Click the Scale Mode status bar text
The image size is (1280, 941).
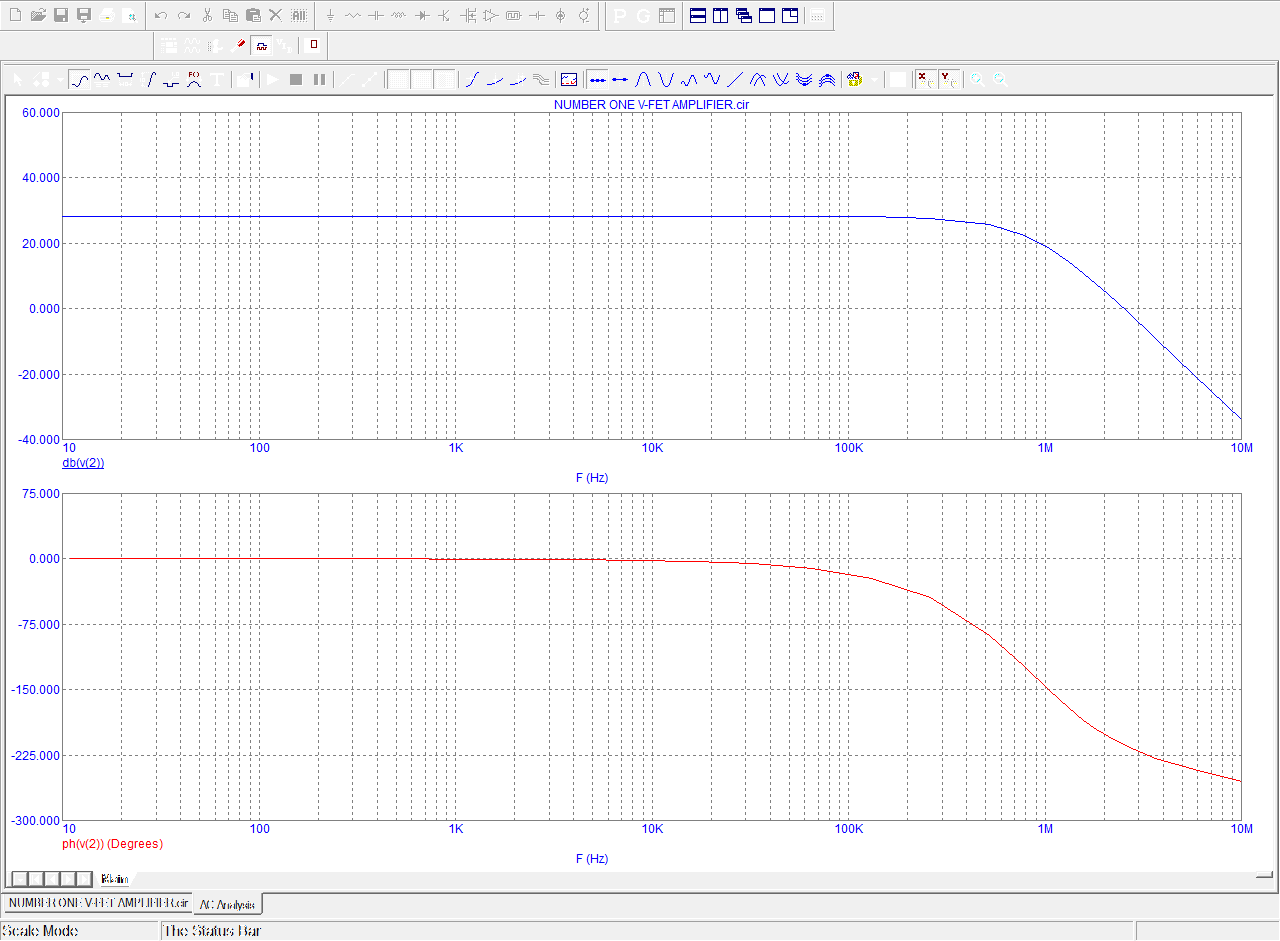[x=40, y=931]
